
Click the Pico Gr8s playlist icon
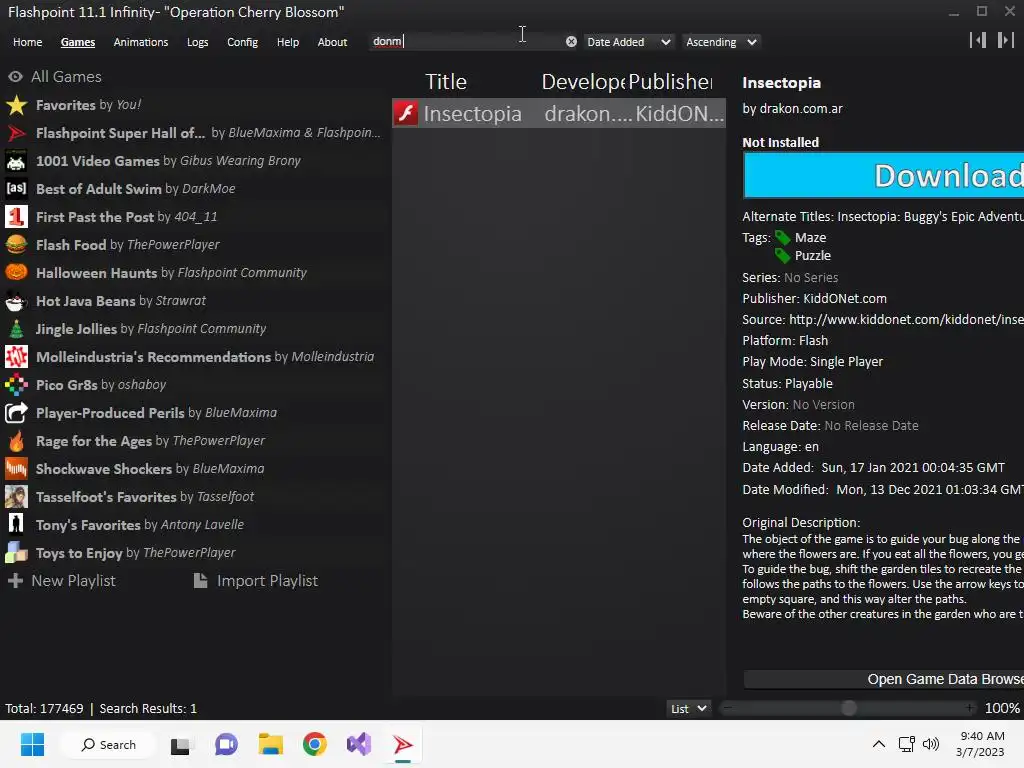tap(16, 385)
